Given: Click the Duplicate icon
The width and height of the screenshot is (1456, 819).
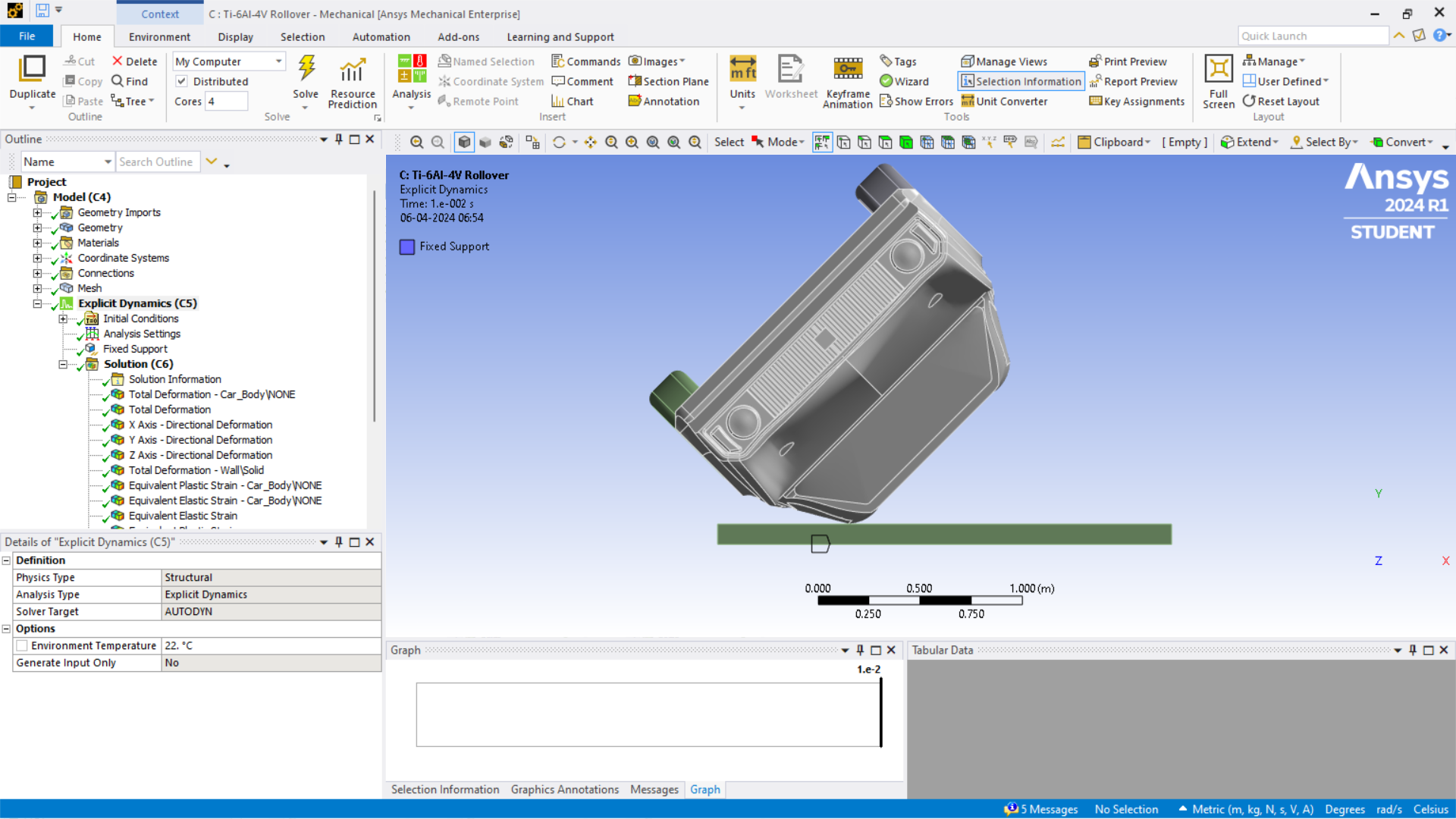Looking at the screenshot, I should pos(33,68).
